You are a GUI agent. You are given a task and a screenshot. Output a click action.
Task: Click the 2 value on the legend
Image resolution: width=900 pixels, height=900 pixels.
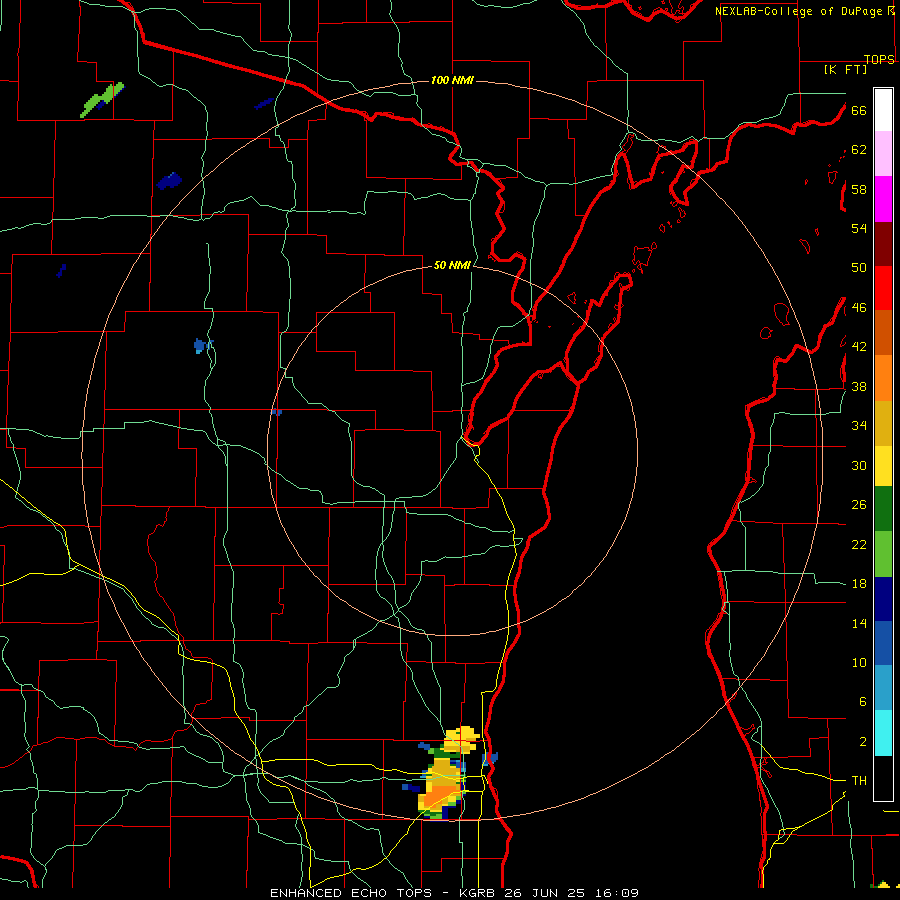pos(862,742)
